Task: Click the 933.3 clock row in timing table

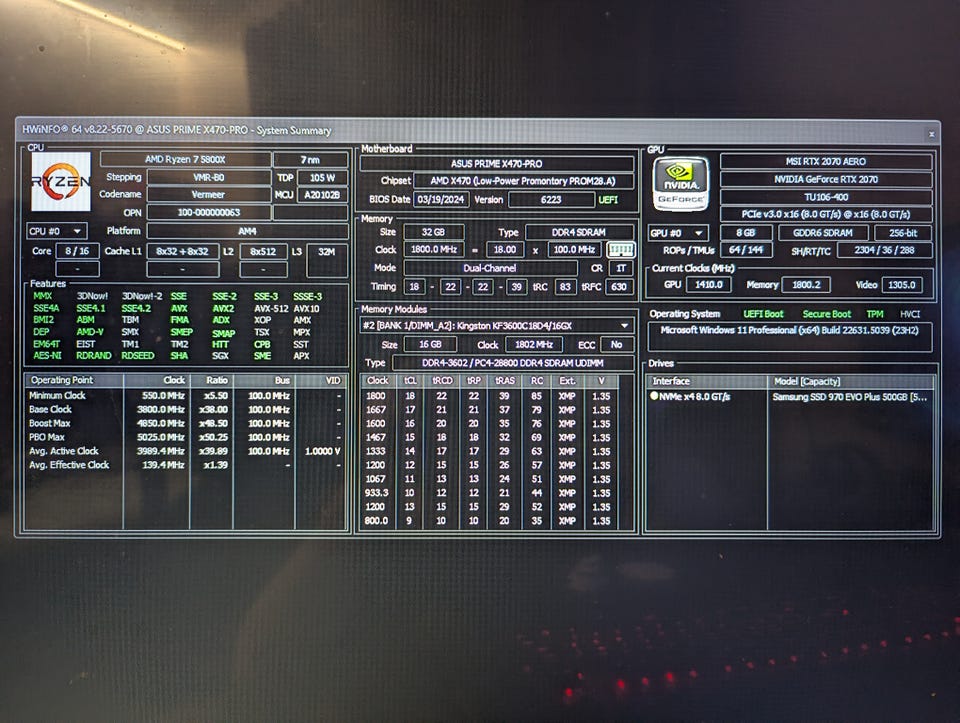Action: coord(489,493)
